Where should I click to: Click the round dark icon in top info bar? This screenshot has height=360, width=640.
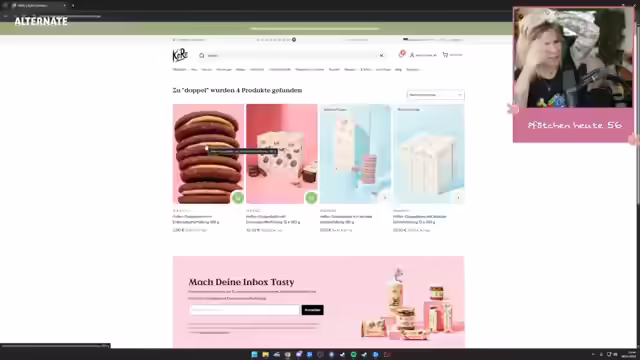point(294,40)
